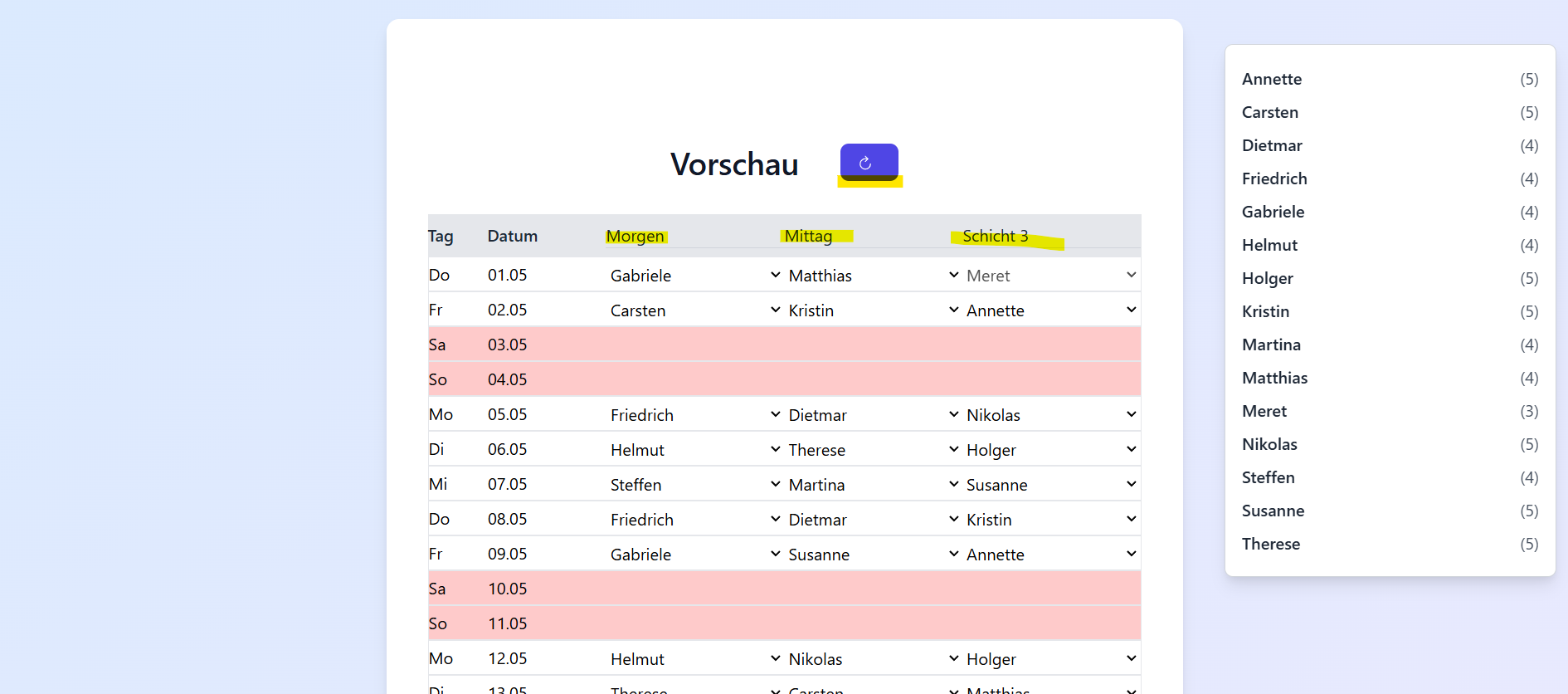Viewport: 1568px width, 694px height.
Task: Click the Morgen column header
Action: pos(635,237)
